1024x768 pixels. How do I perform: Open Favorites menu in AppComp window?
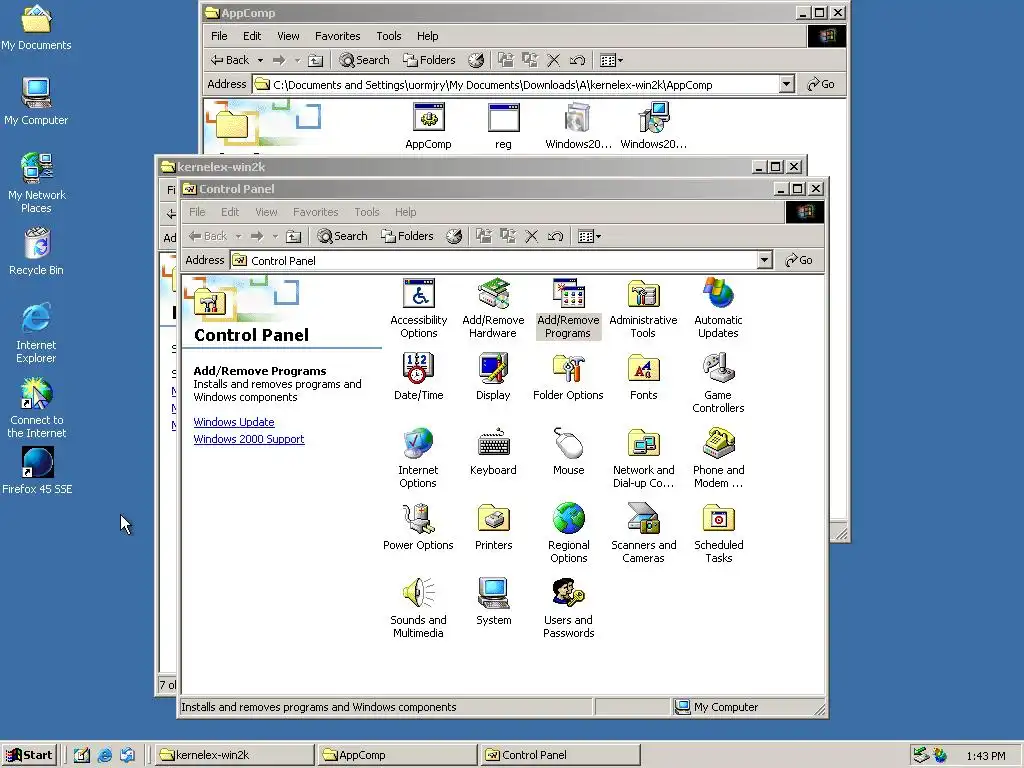click(x=338, y=36)
